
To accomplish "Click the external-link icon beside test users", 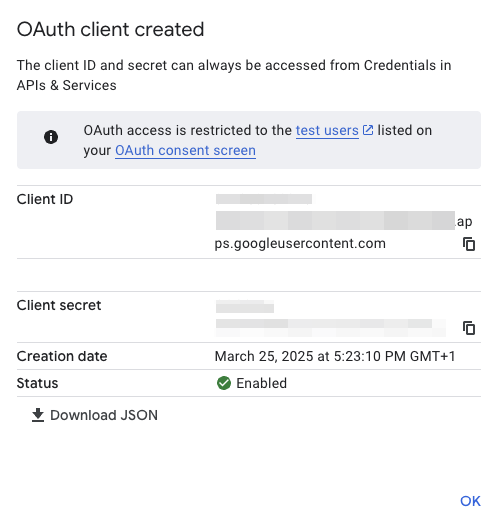I will [368, 130].
